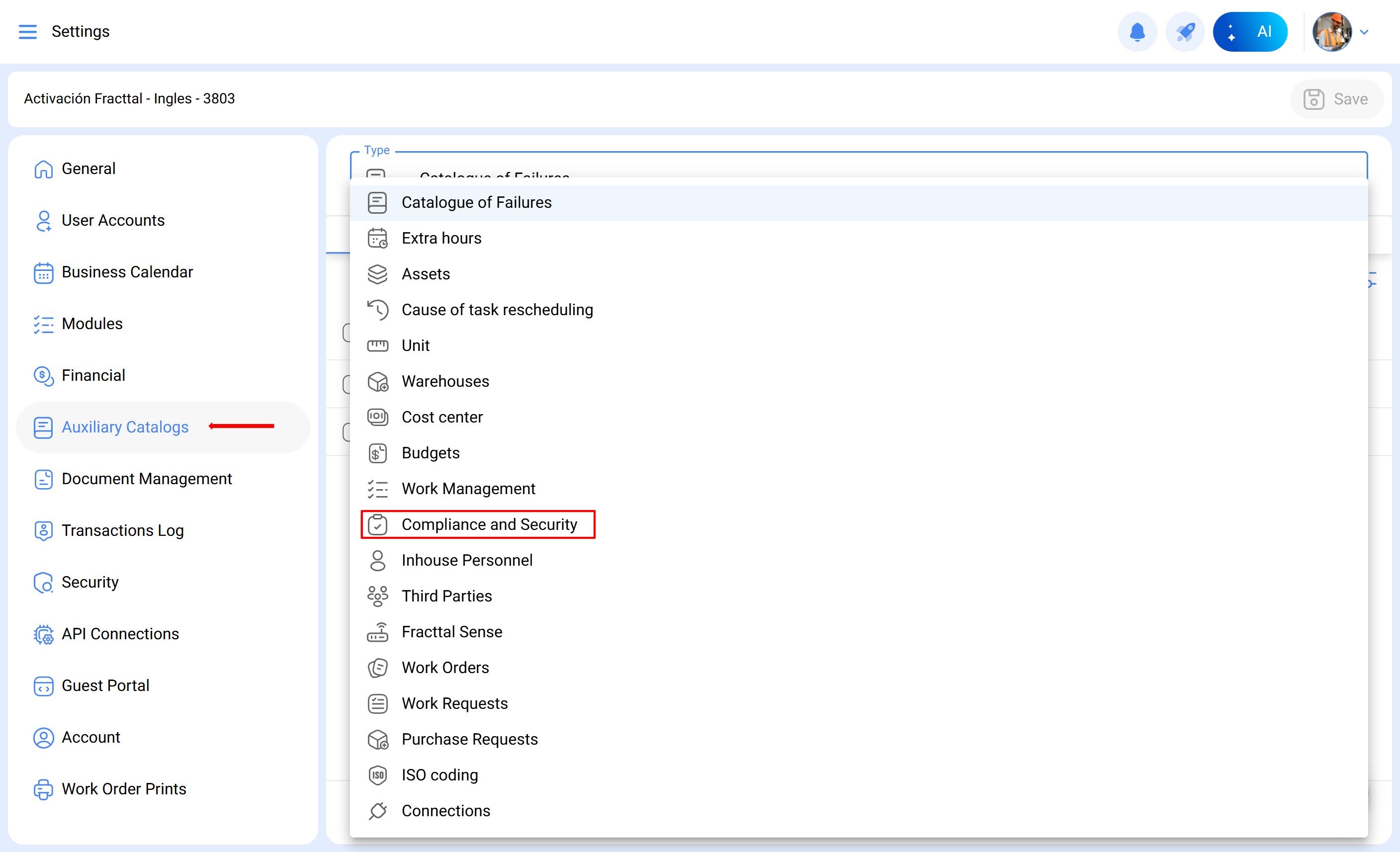Click the Fracttal Sense router icon
Viewport: 1400px width, 852px height.
(377, 632)
